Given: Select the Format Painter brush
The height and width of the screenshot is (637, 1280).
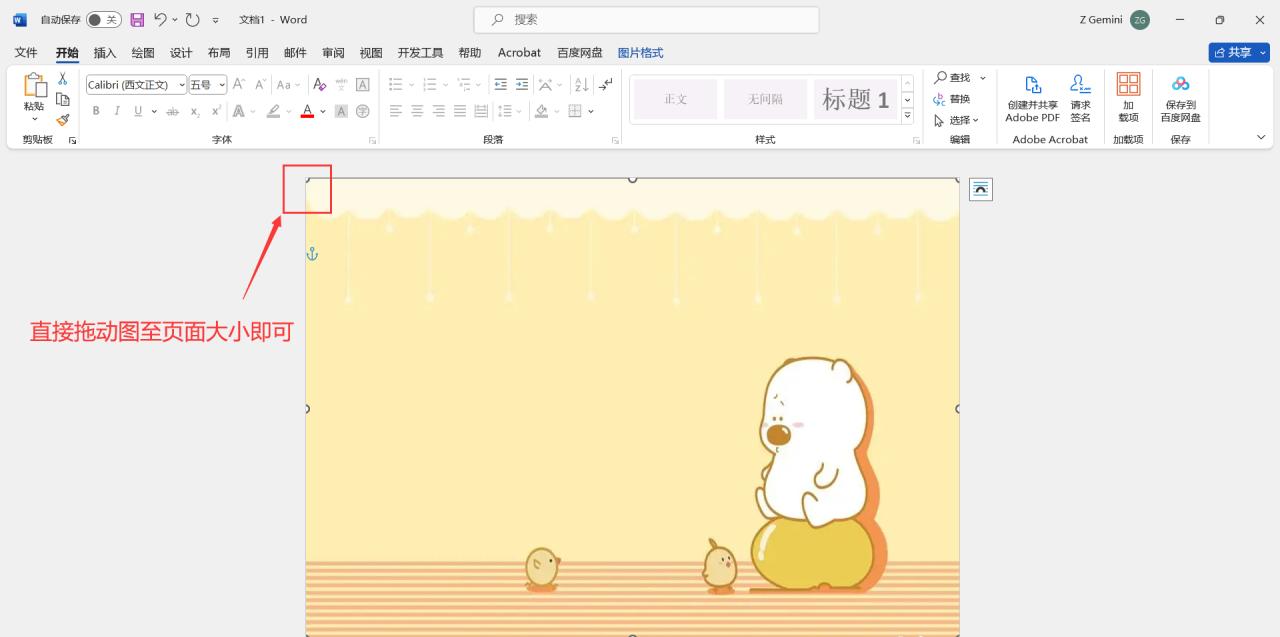Looking at the screenshot, I should pos(62,120).
